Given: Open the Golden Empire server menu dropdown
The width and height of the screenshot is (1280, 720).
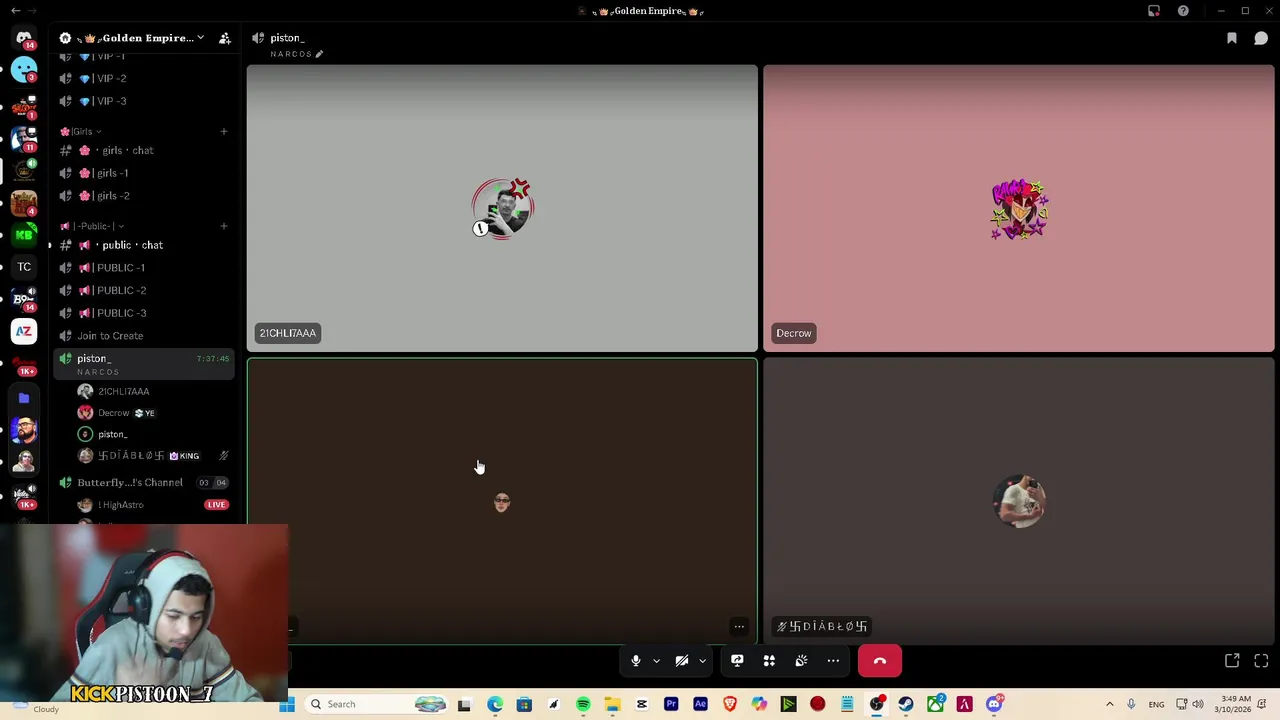Looking at the screenshot, I should click(200, 38).
